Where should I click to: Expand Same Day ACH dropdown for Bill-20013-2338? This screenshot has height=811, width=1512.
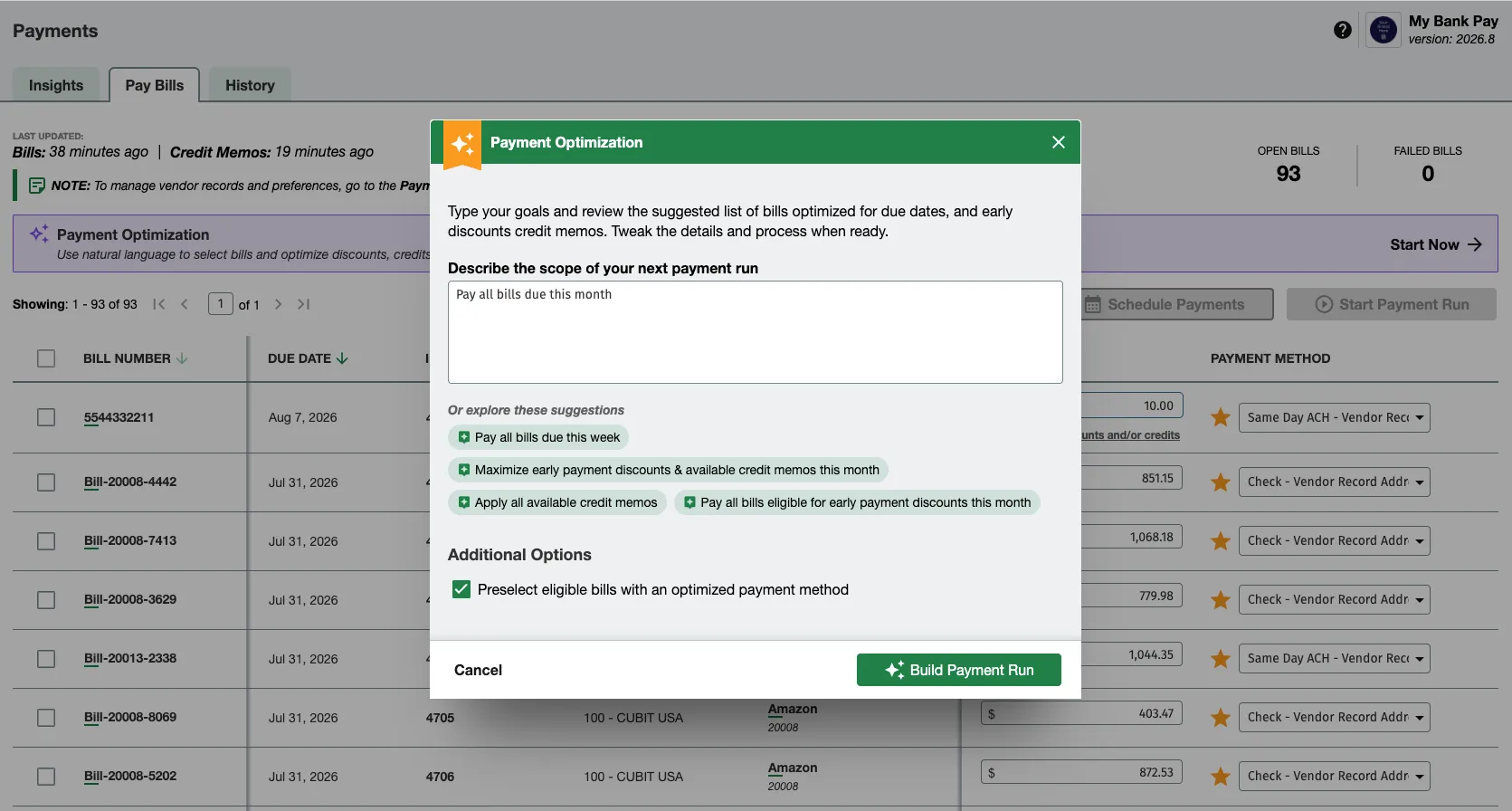(x=1334, y=659)
